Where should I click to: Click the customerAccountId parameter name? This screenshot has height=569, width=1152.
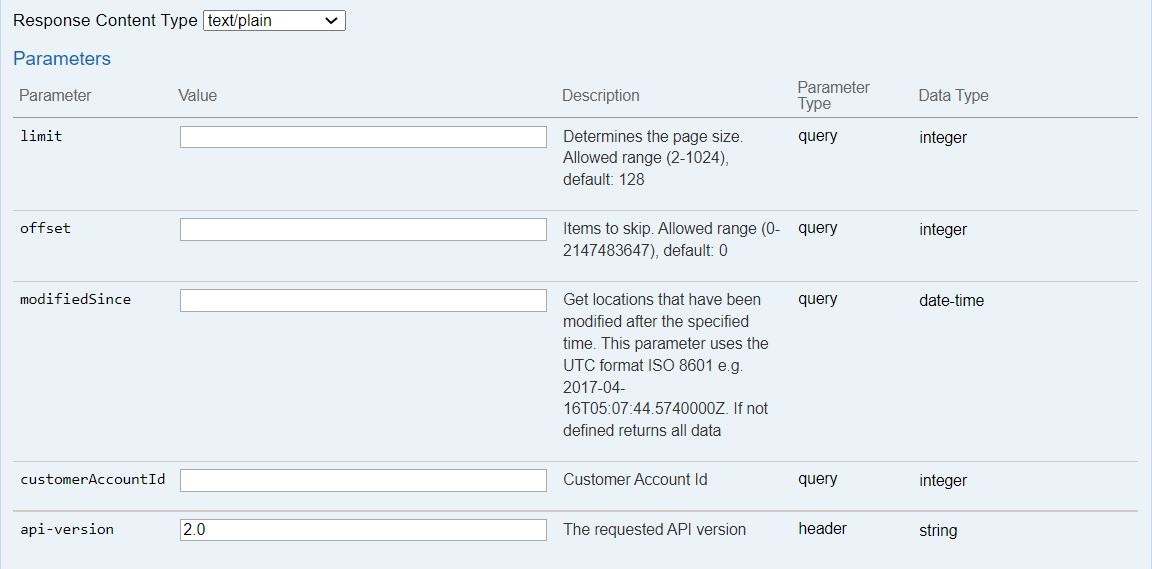tap(92, 479)
